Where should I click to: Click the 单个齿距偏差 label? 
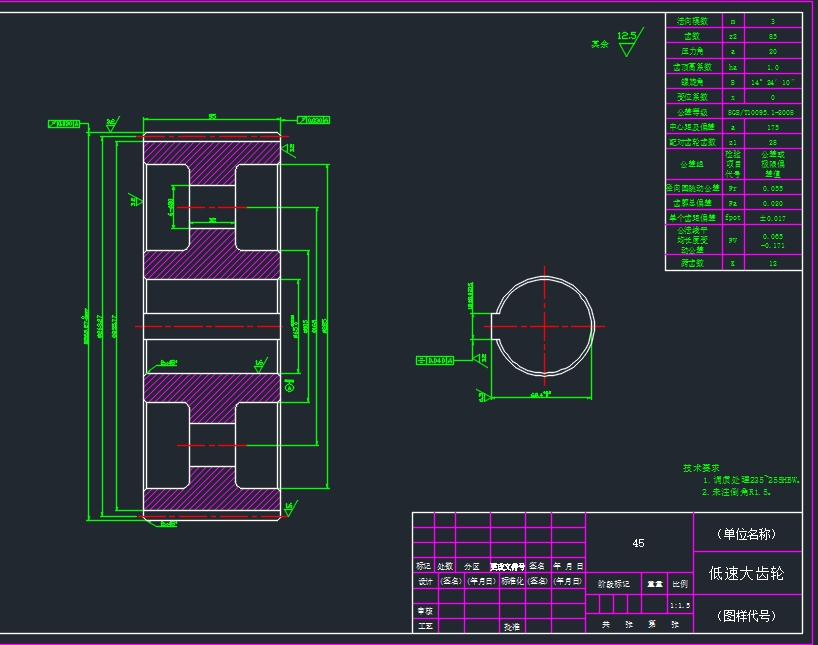click(x=692, y=218)
